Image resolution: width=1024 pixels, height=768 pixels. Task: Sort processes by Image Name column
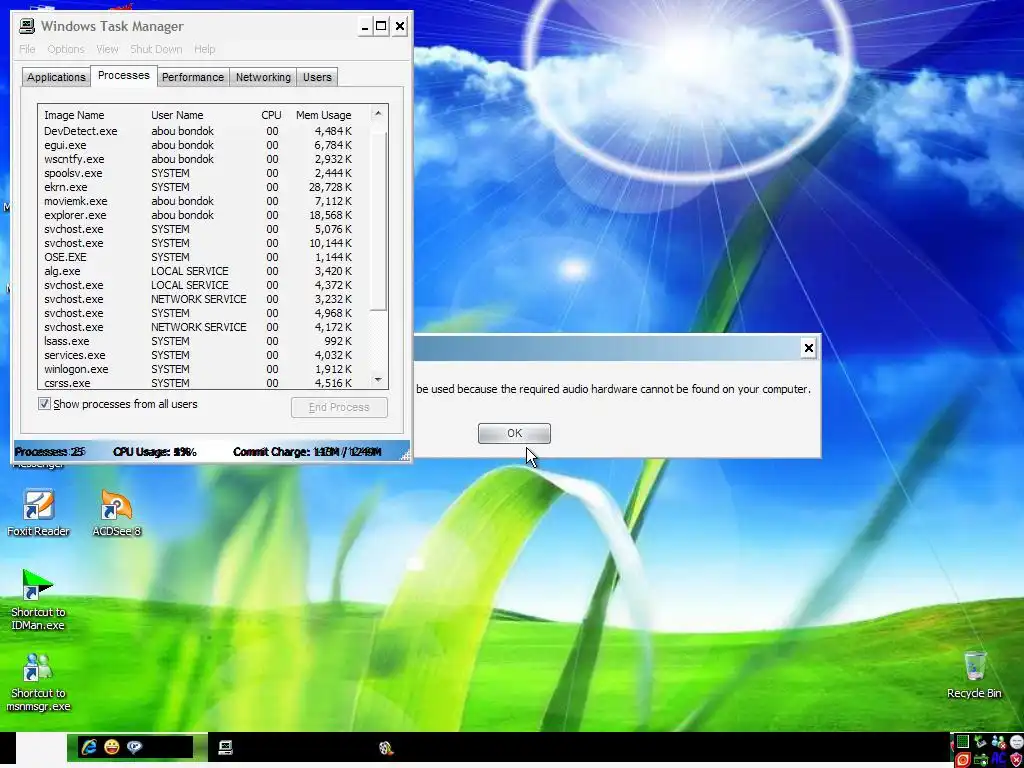[93, 115]
